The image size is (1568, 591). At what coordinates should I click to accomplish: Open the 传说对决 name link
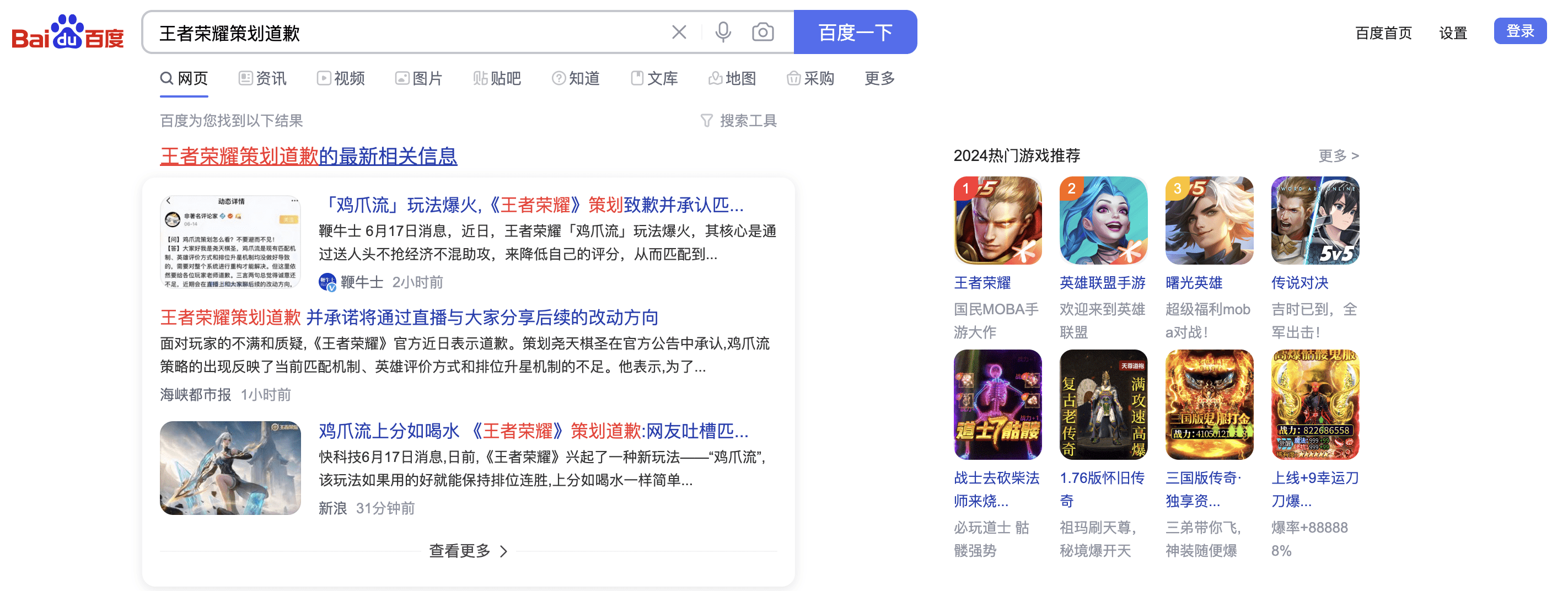tap(1299, 282)
